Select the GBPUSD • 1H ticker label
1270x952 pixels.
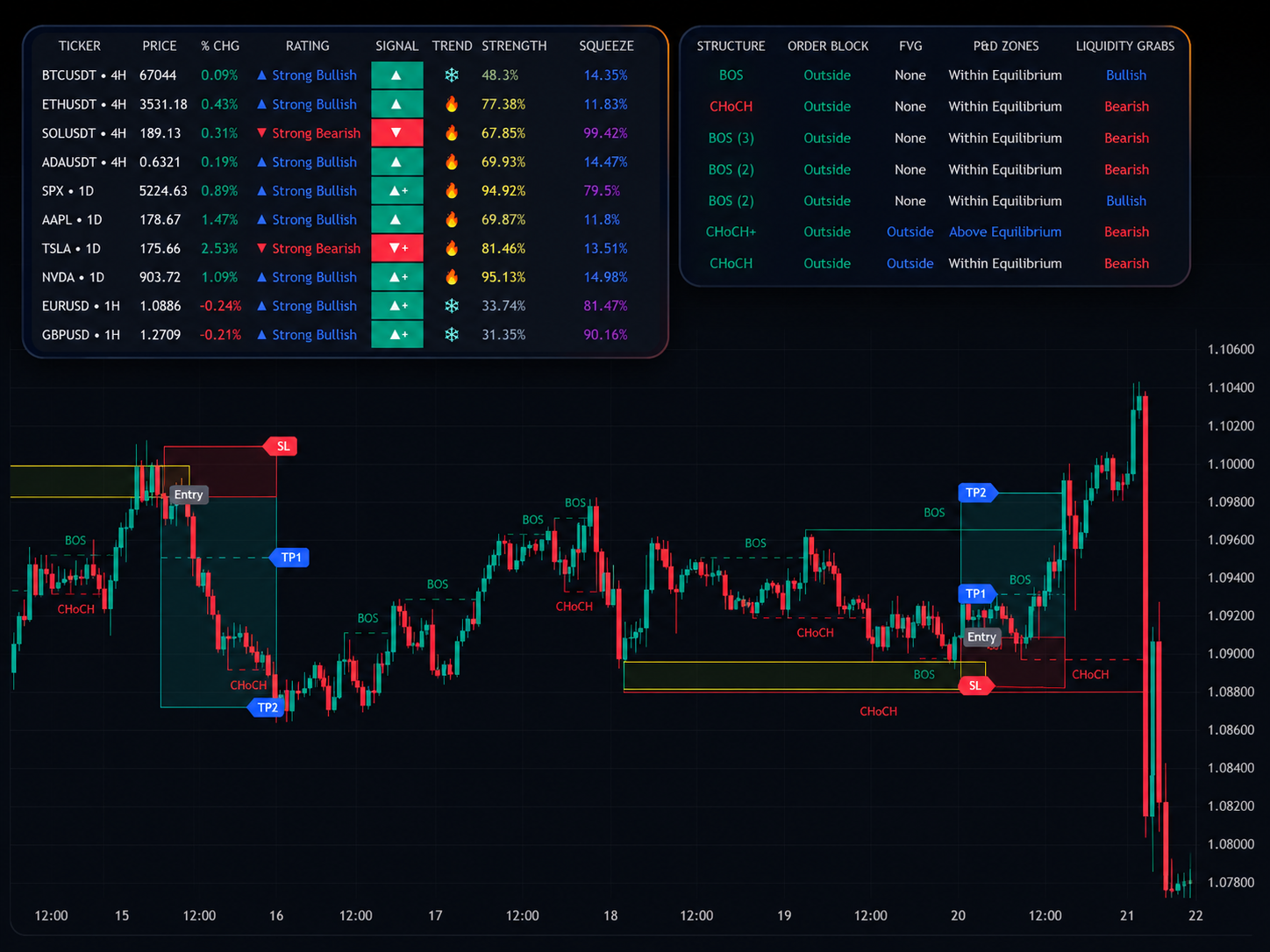[81, 335]
